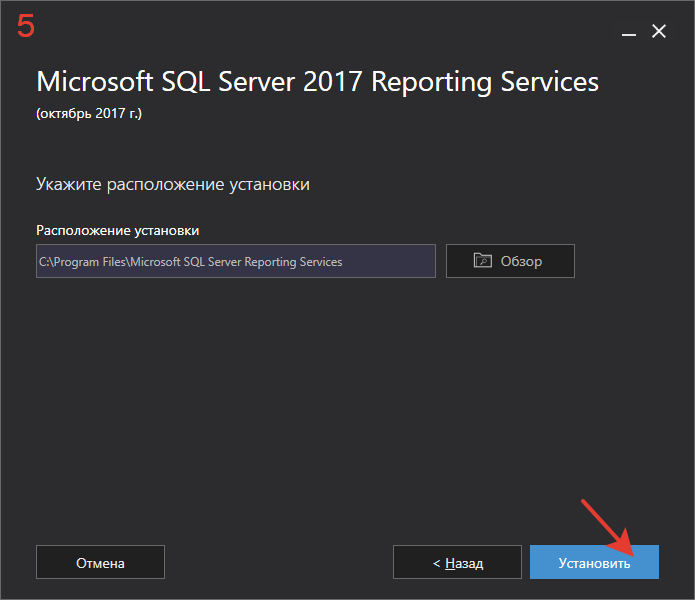Go back with the < Назад button

point(457,562)
